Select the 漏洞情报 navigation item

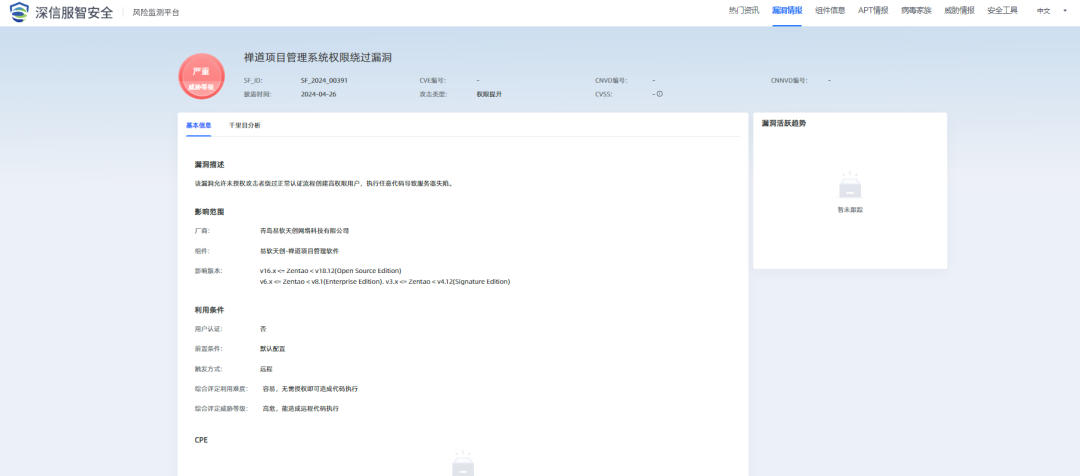tap(787, 10)
